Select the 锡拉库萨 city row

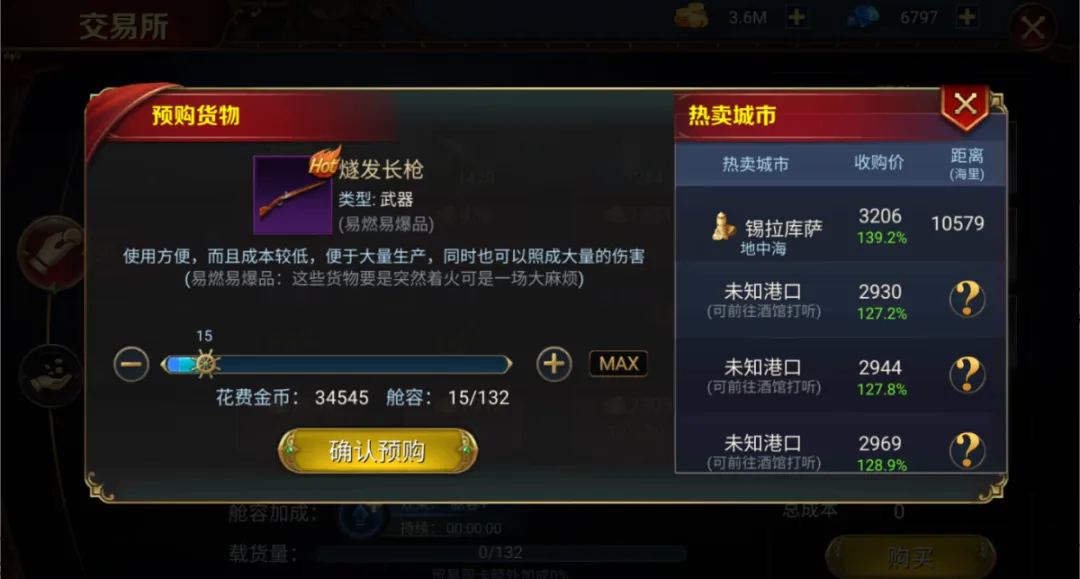(x=840, y=224)
